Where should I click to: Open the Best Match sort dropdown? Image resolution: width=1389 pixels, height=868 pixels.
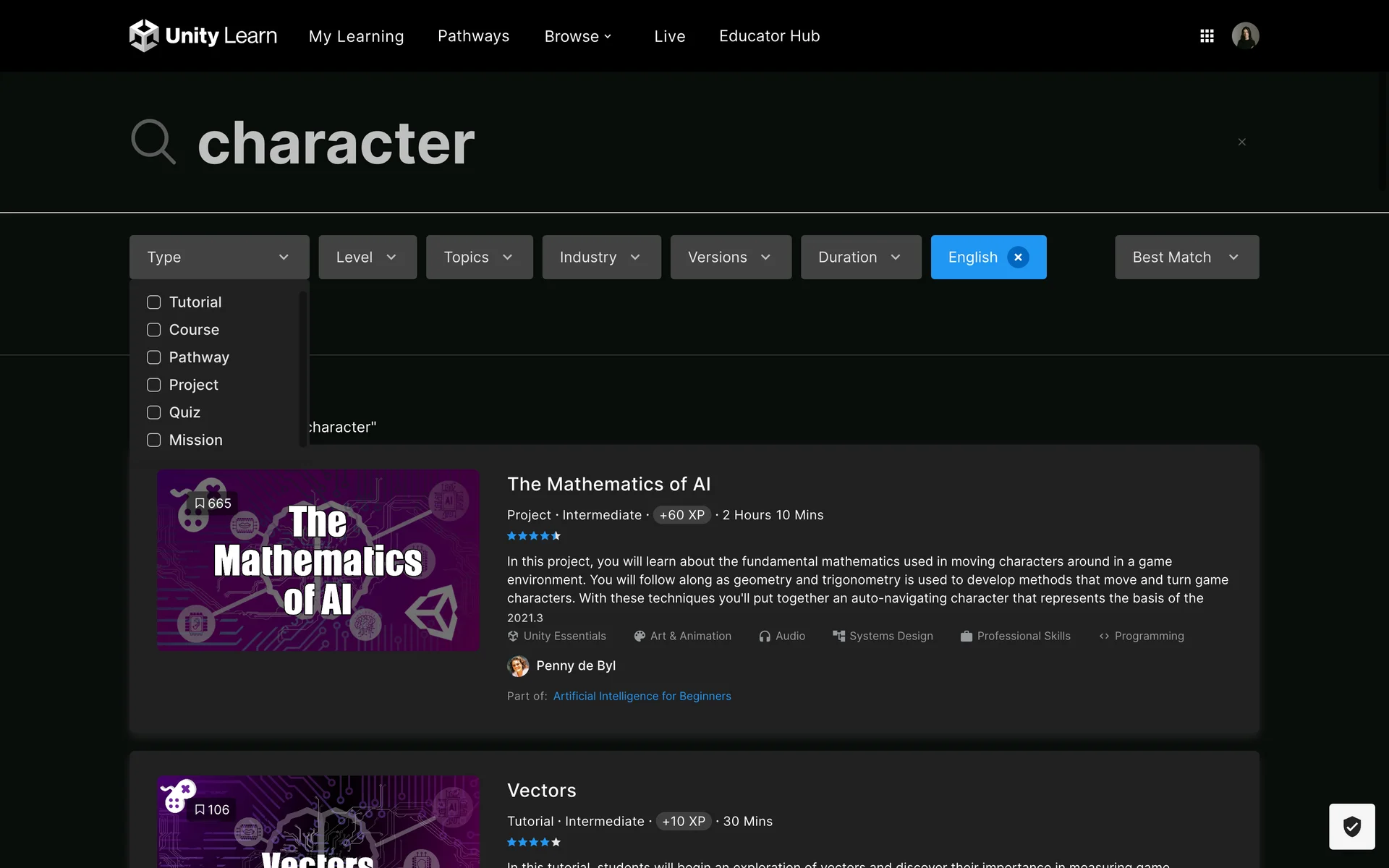tap(1186, 257)
